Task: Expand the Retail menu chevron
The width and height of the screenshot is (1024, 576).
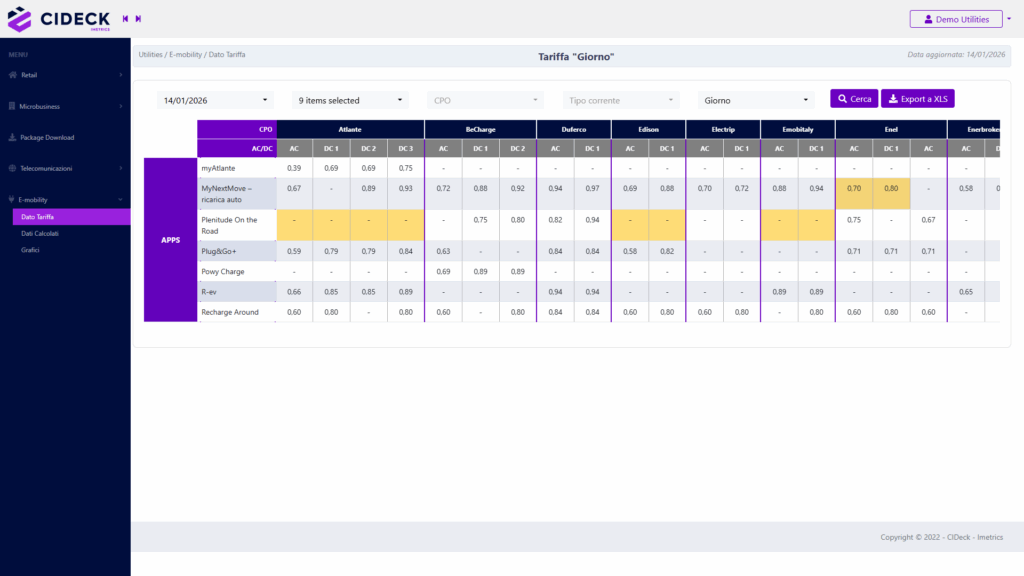Action: 121,75
